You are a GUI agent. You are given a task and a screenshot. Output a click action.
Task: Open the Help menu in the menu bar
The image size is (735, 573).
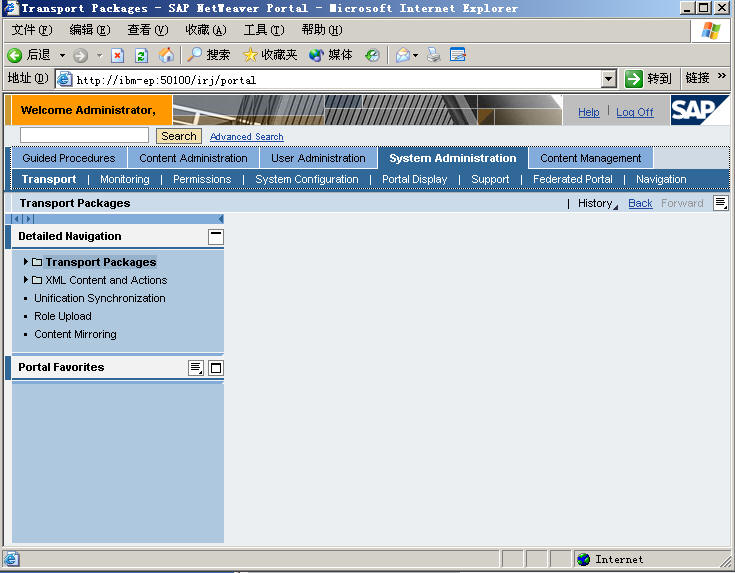[322, 30]
